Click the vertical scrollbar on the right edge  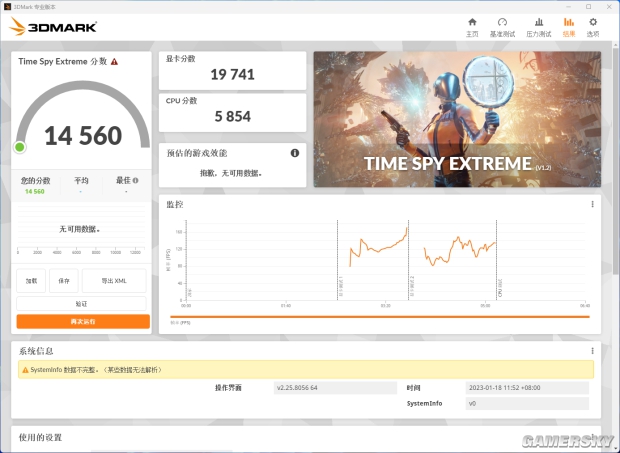click(x=616, y=158)
